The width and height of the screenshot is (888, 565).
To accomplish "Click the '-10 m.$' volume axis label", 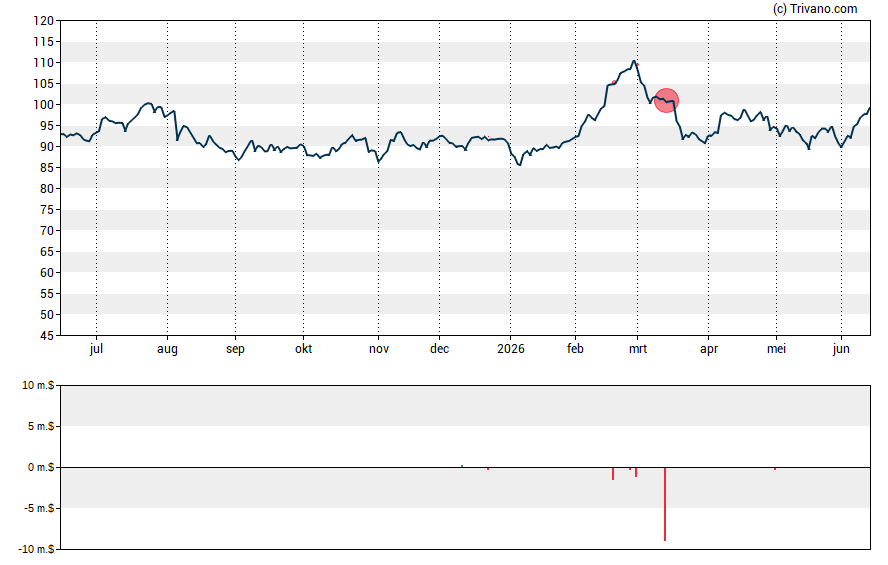I will (37, 549).
